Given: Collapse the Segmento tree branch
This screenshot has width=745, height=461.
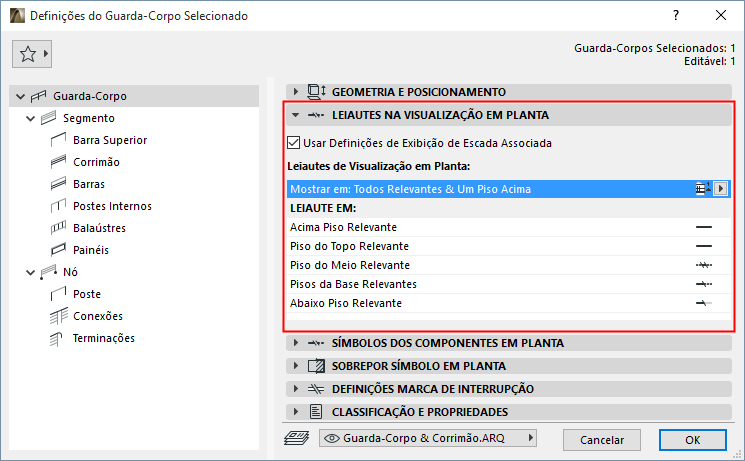Looking at the screenshot, I should 27,118.
